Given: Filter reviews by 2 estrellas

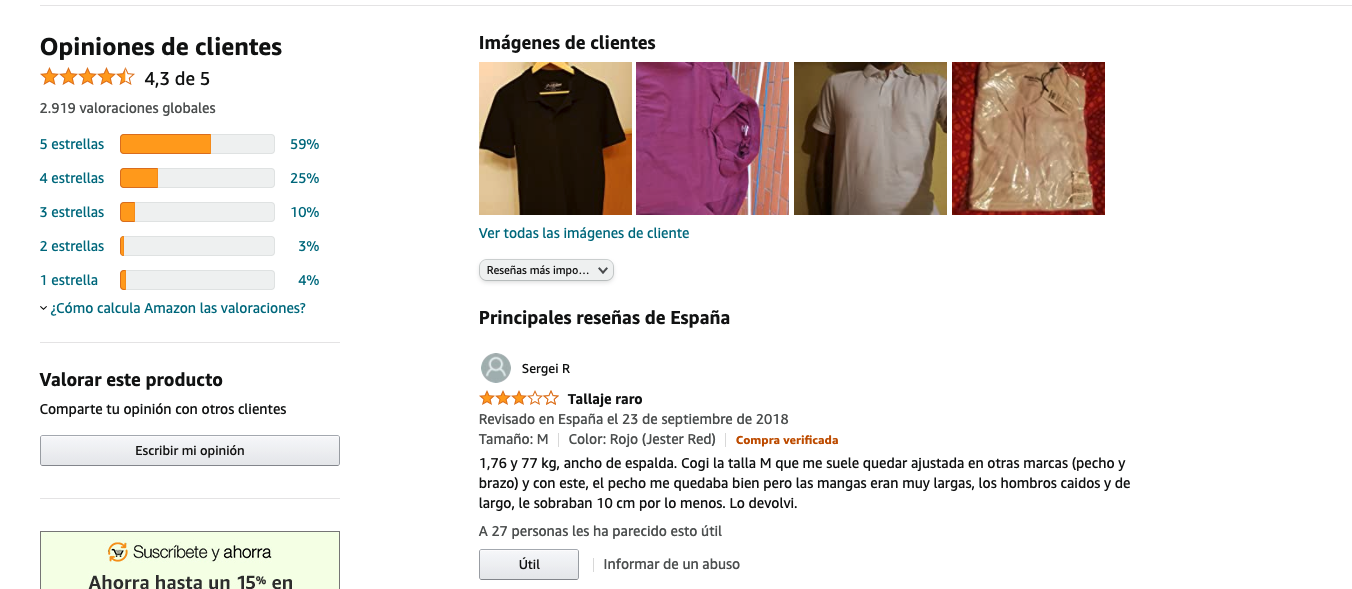Looking at the screenshot, I should click(72, 246).
